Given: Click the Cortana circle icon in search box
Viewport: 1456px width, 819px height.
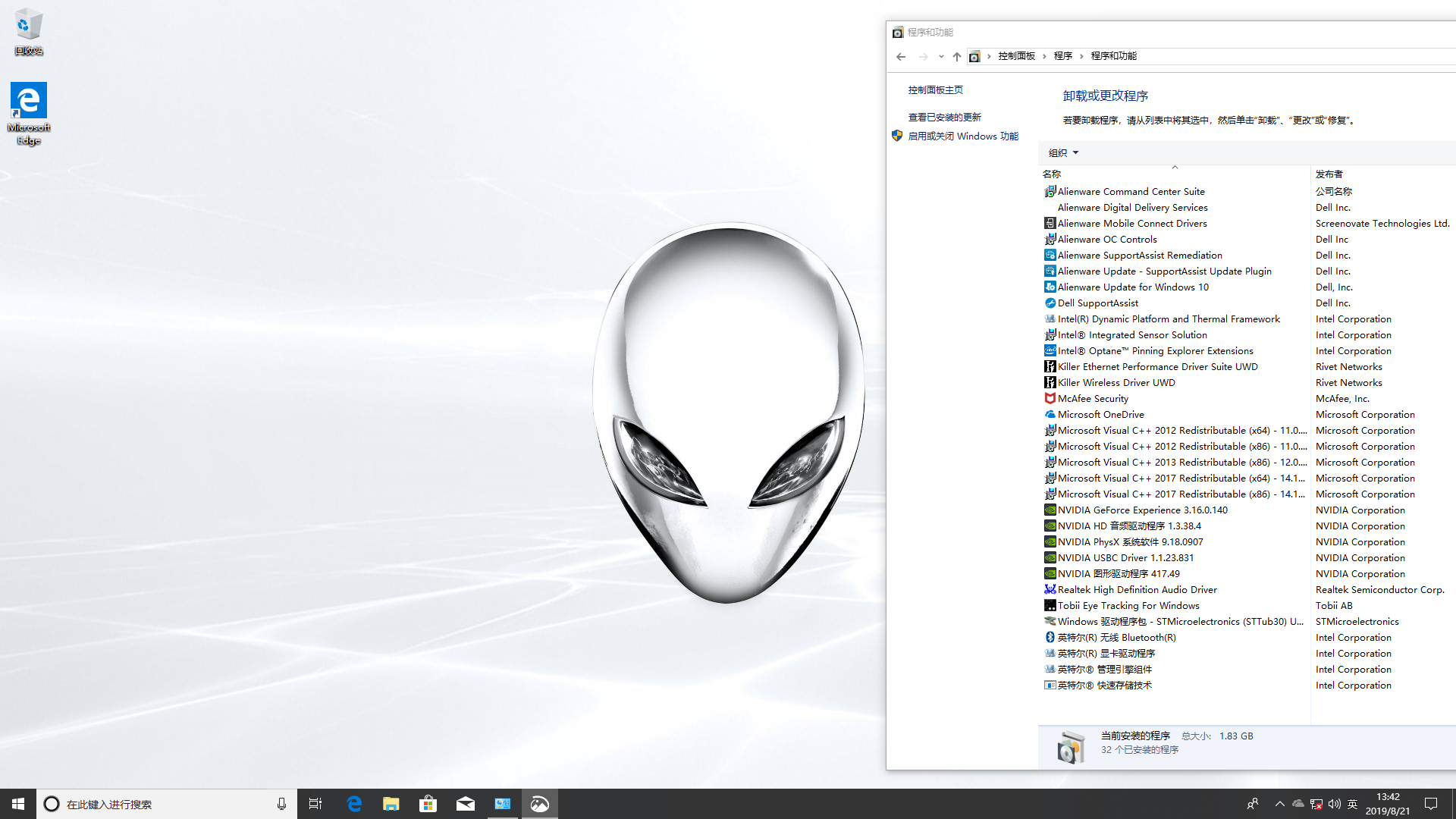Looking at the screenshot, I should click(52, 804).
